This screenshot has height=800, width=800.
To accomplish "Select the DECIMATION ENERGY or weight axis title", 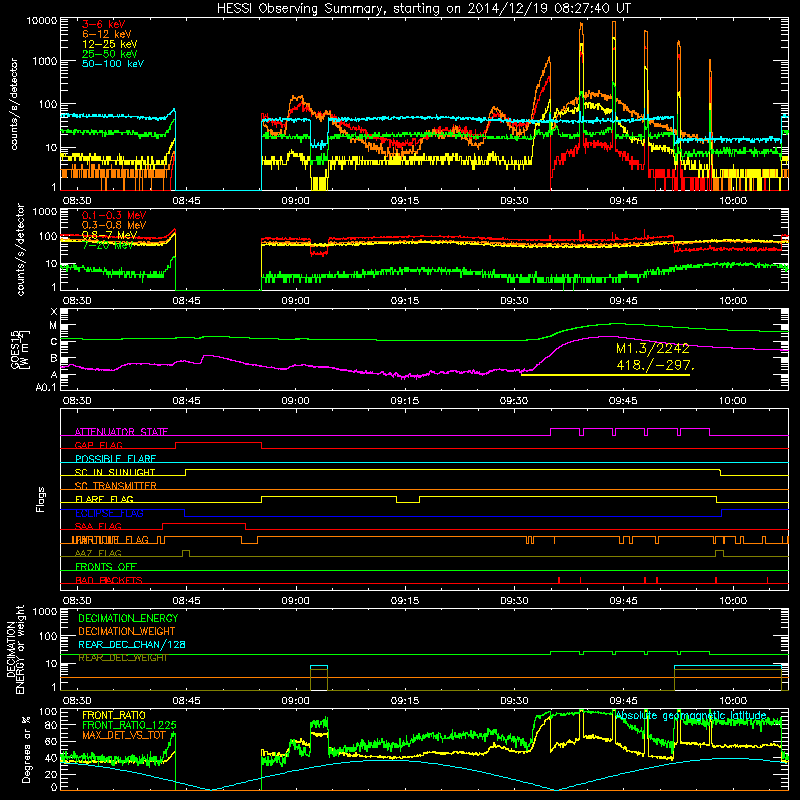I will pos(15,649).
